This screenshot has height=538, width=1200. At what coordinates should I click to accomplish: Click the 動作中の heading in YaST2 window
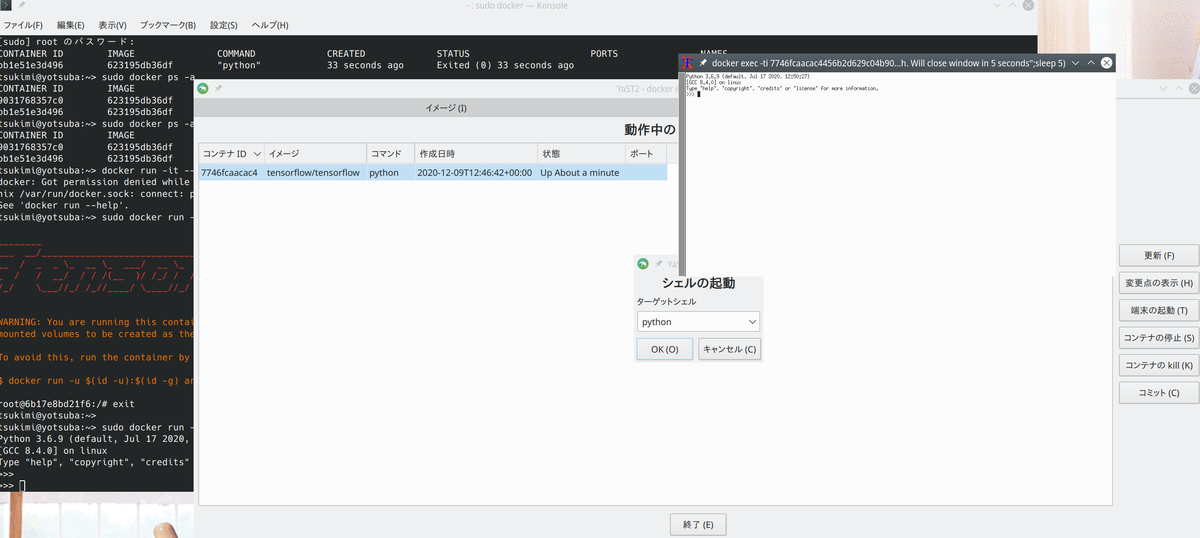click(649, 130)
